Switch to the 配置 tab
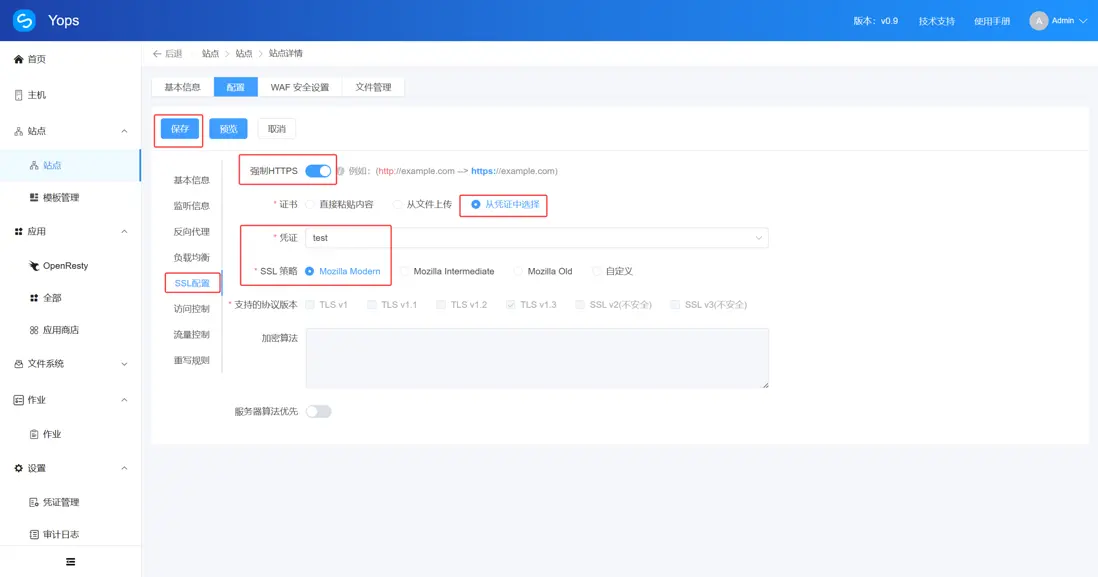Viewport: 1098px width, 577px height. 236,87
